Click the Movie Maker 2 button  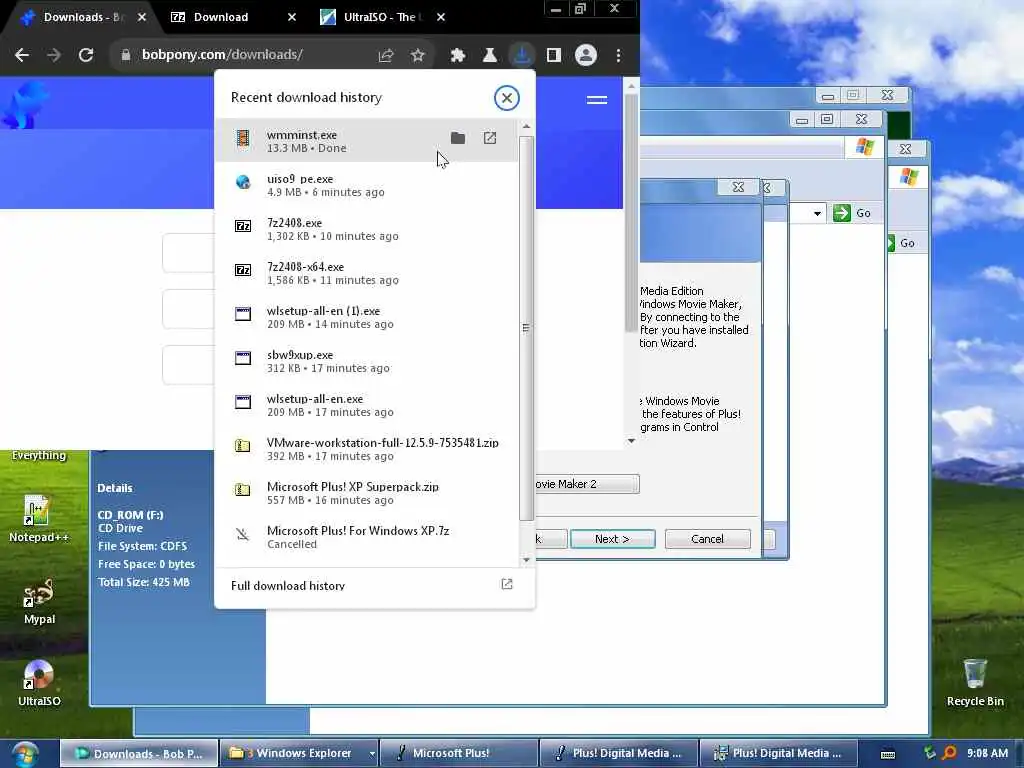(586, 484)
